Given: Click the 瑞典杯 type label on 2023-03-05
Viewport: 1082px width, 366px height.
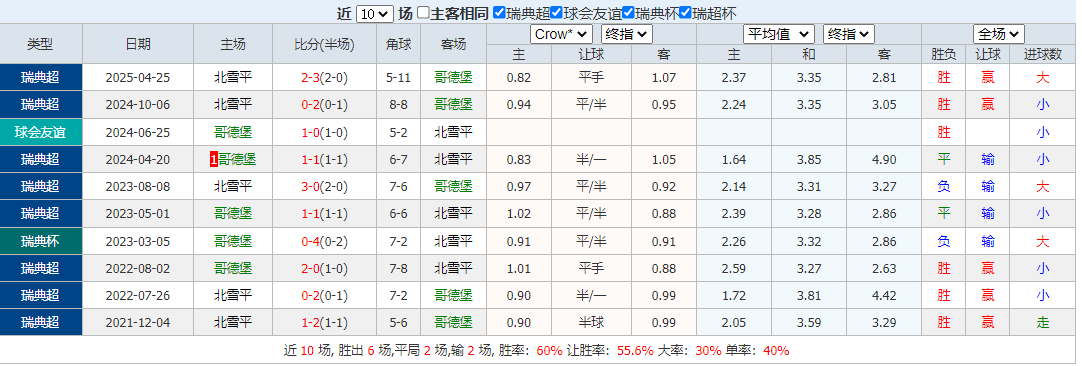Looking at the screenshot, I should click(40, 242).
